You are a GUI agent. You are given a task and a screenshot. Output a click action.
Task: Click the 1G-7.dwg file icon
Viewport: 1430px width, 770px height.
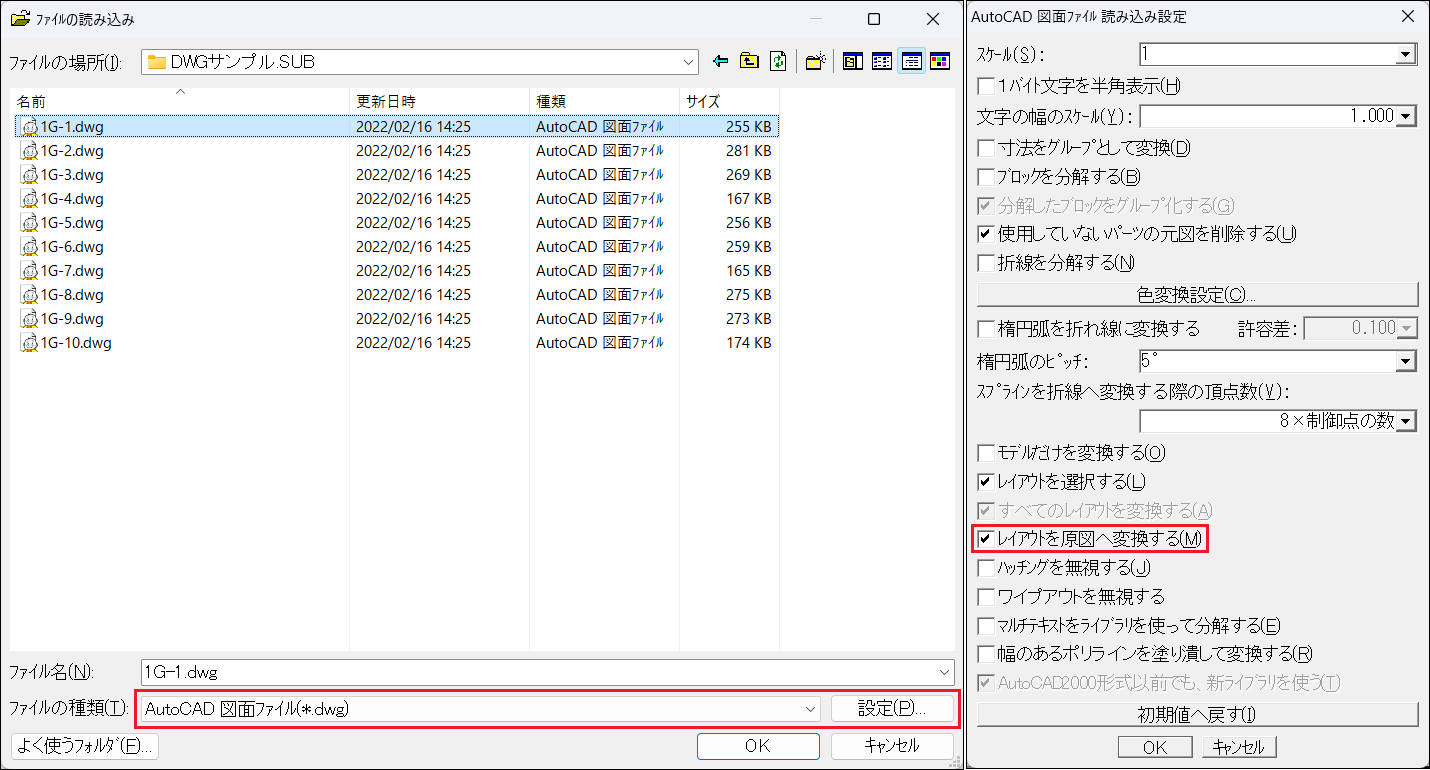tap(29, 271)
